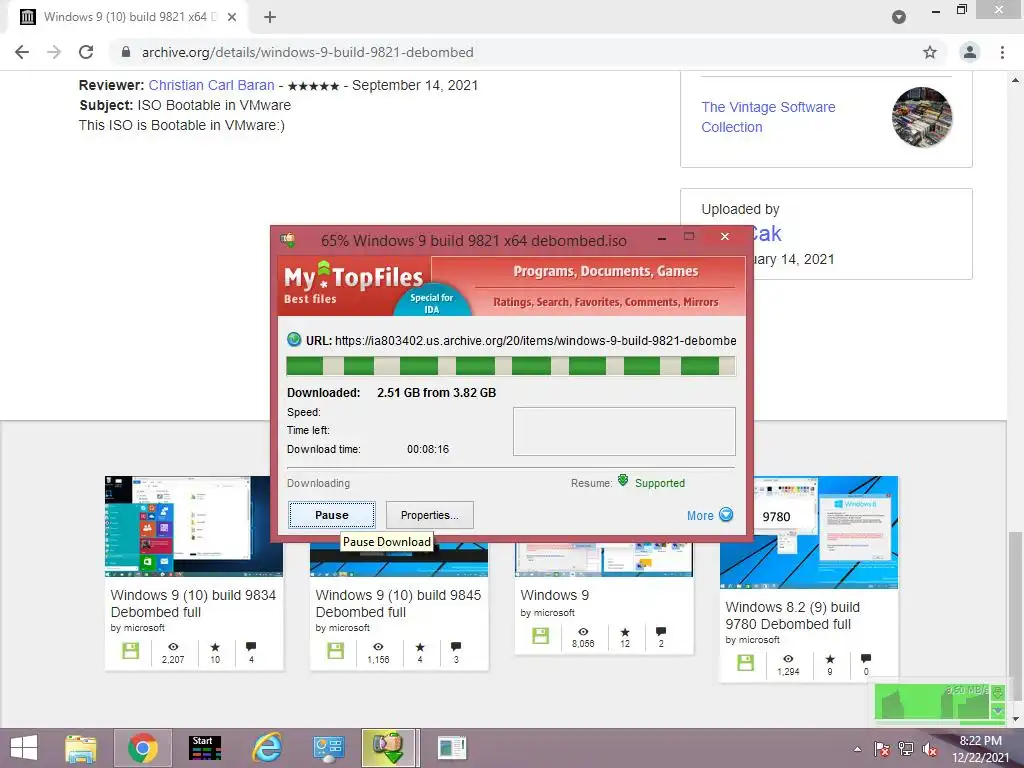
Task: Click favorites star on build 9845 card
Action: (420, 647)
